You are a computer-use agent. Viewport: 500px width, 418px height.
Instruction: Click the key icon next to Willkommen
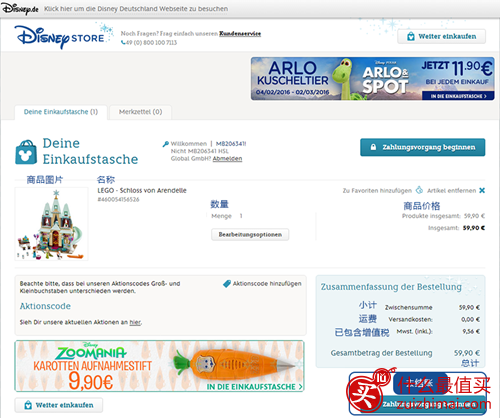[x=166, y=144]
